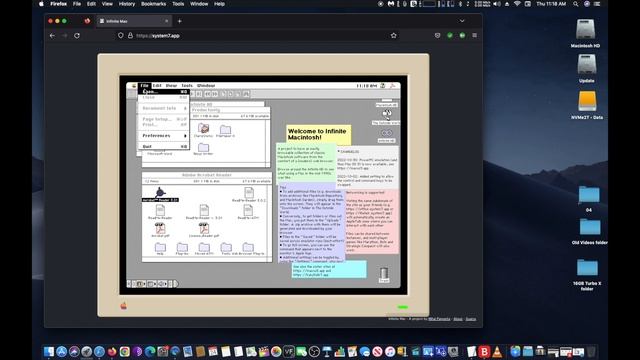Image resolution: width=640 pixels, height=360 pixels.
Task: Open the Infinite HD disk icon
Action: click(387, 133)
